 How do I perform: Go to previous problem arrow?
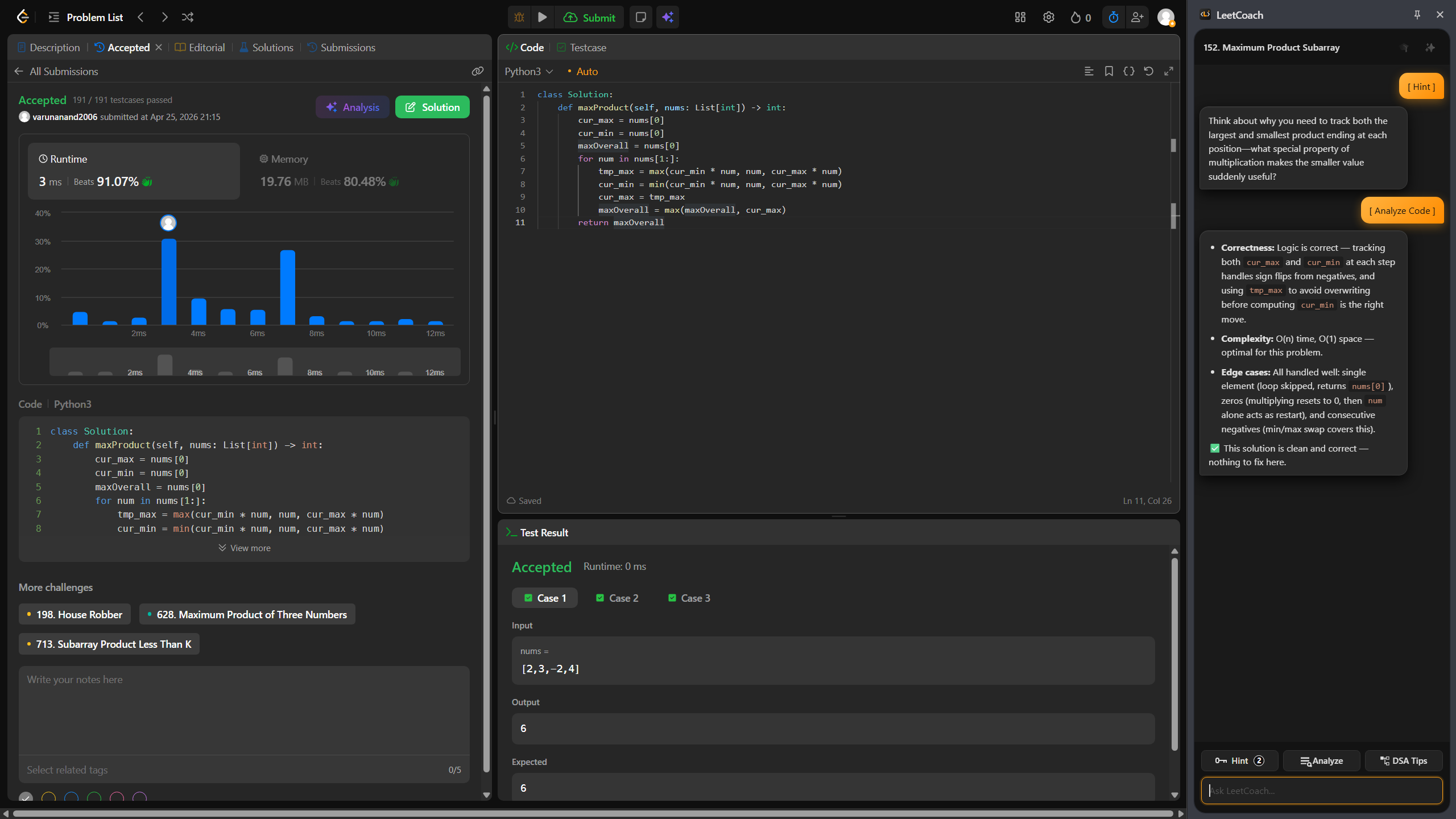(140, 17)
